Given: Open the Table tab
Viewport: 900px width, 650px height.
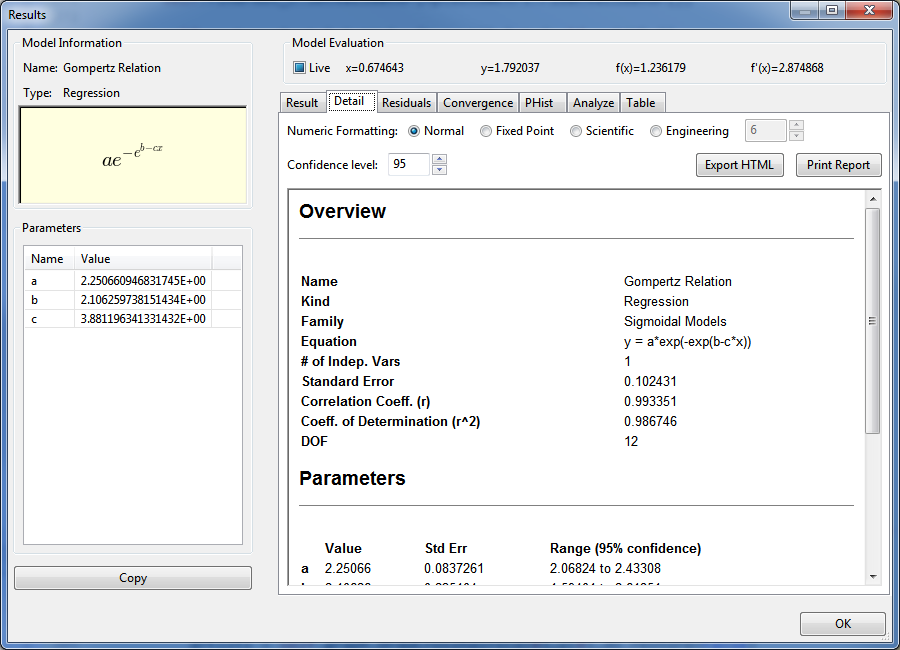Looking at the screenshot, I should coord(641,103).
